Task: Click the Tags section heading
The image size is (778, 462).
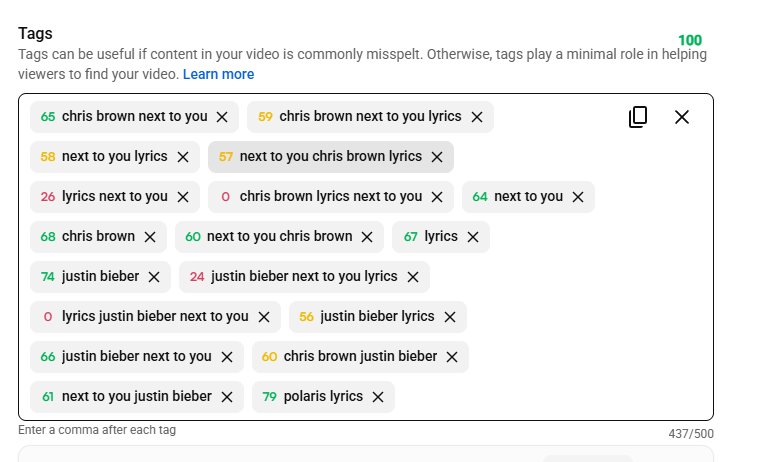Action: click(35, 33)
